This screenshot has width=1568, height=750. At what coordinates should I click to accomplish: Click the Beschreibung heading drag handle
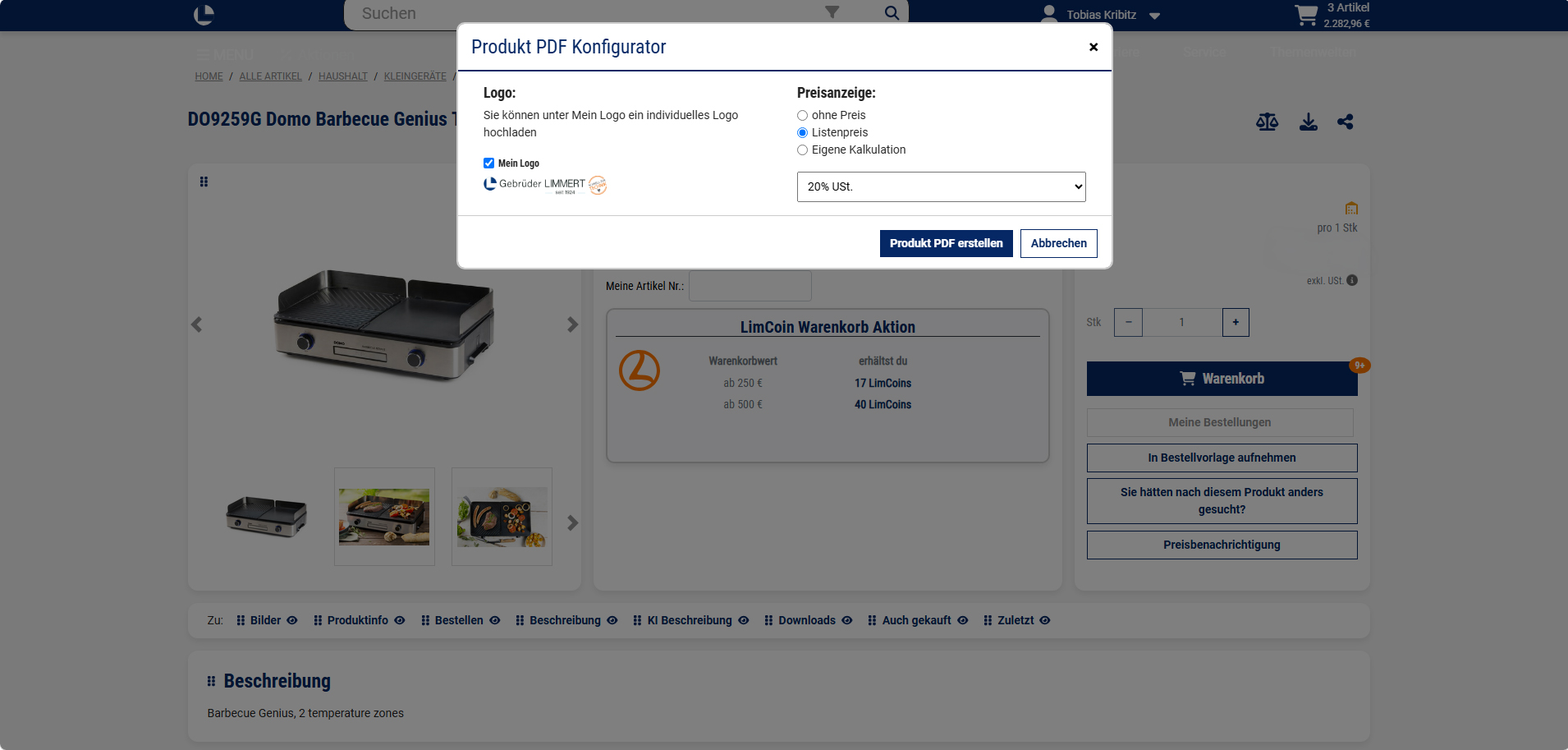[211, 681]
